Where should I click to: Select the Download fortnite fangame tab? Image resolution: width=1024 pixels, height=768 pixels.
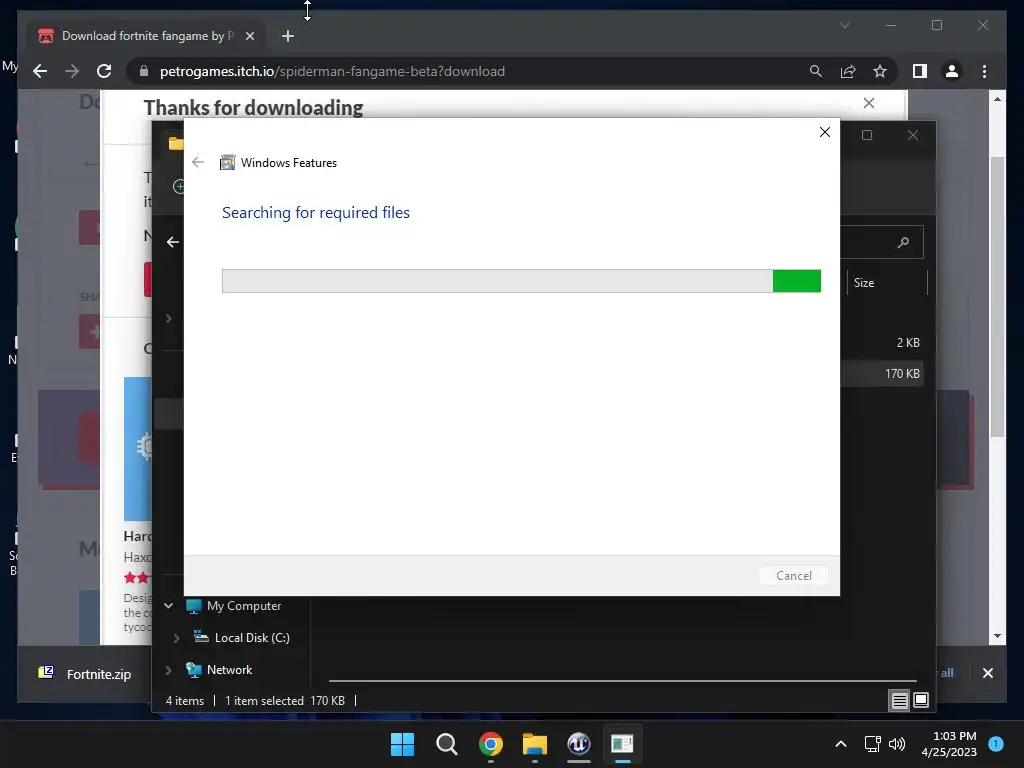(x=146, y=36)
